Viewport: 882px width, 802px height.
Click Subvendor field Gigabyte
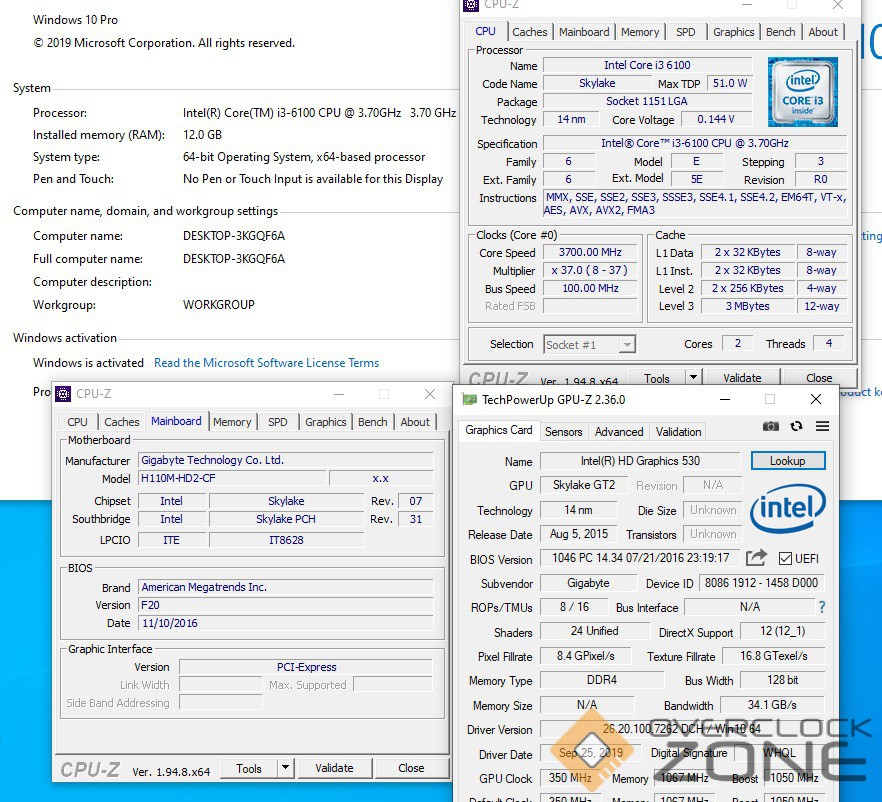click(588, 583)
